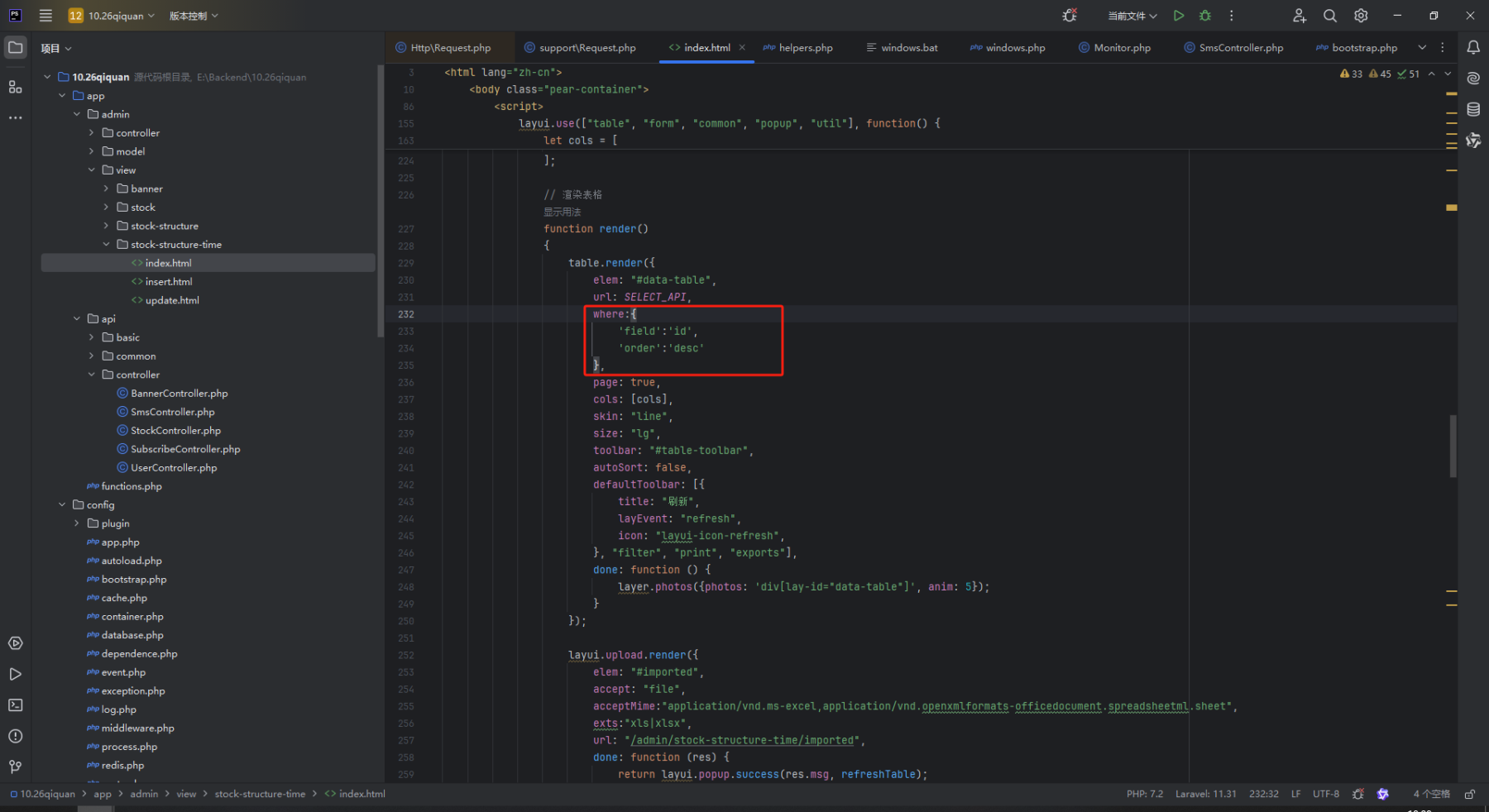Image resolution: width=1489 pixels, height=812 pixels.
Task: Expand the banner folder
Action: click(x=106, y=189)
